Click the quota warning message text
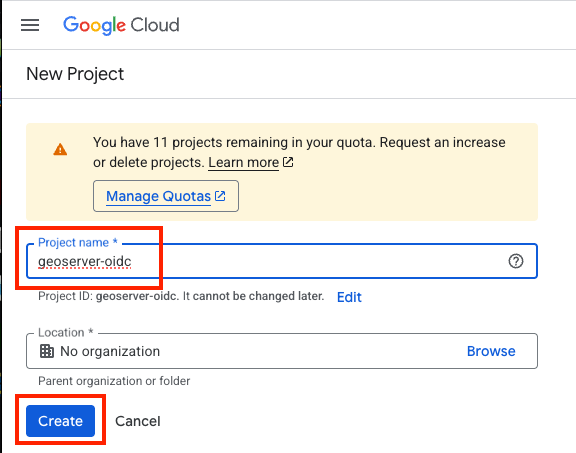 tap(299, 152)
